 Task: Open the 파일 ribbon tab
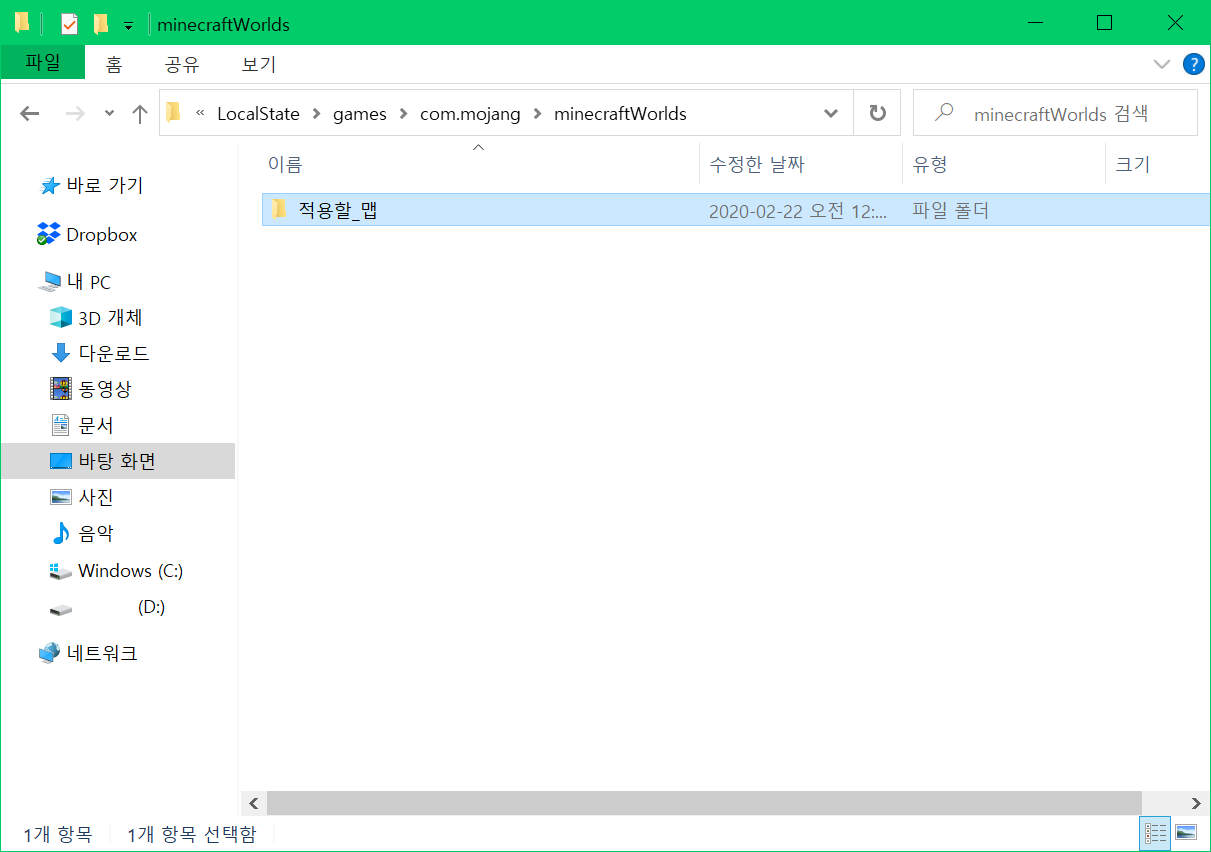pyautogui.click(x=42, y=62)
